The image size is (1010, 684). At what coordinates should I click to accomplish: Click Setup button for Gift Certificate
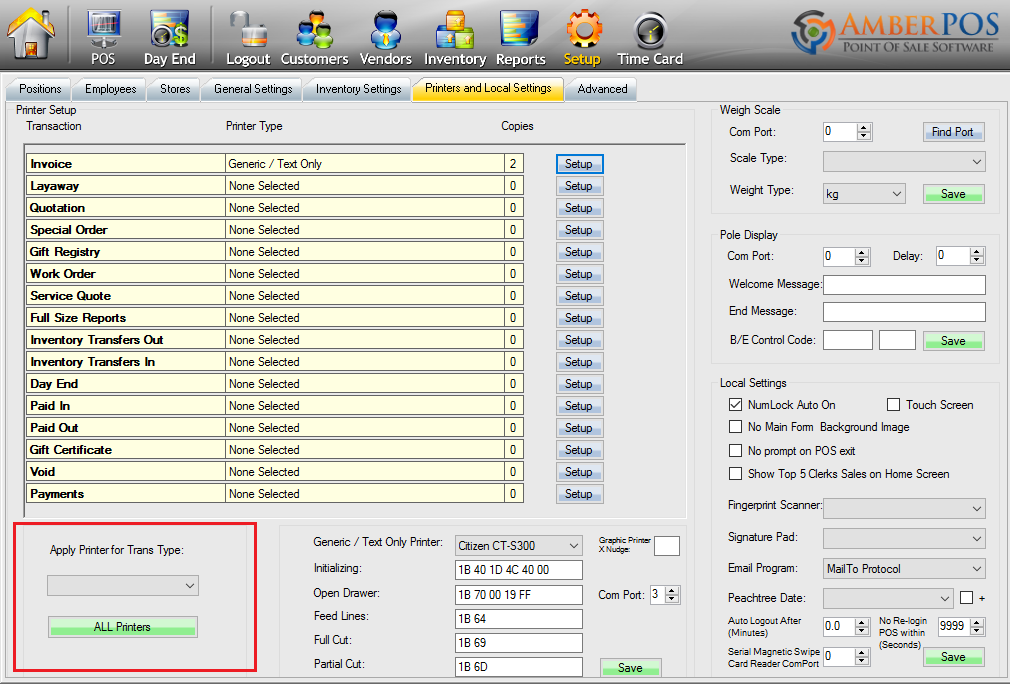tap(579, 450)
